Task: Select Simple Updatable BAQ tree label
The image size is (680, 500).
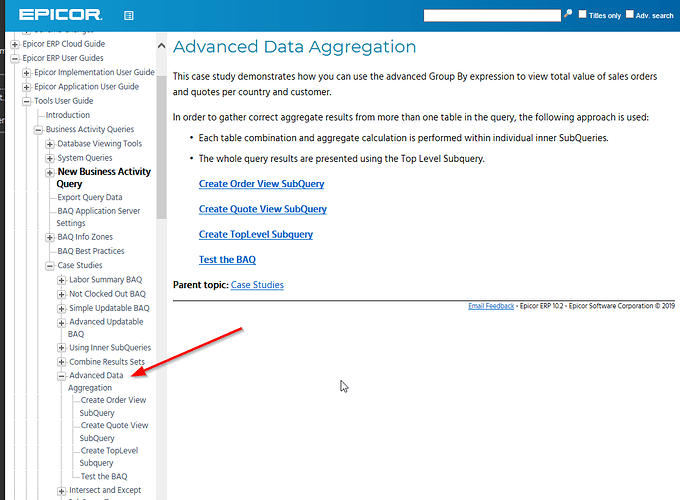Action: click(x=109, y=308)
